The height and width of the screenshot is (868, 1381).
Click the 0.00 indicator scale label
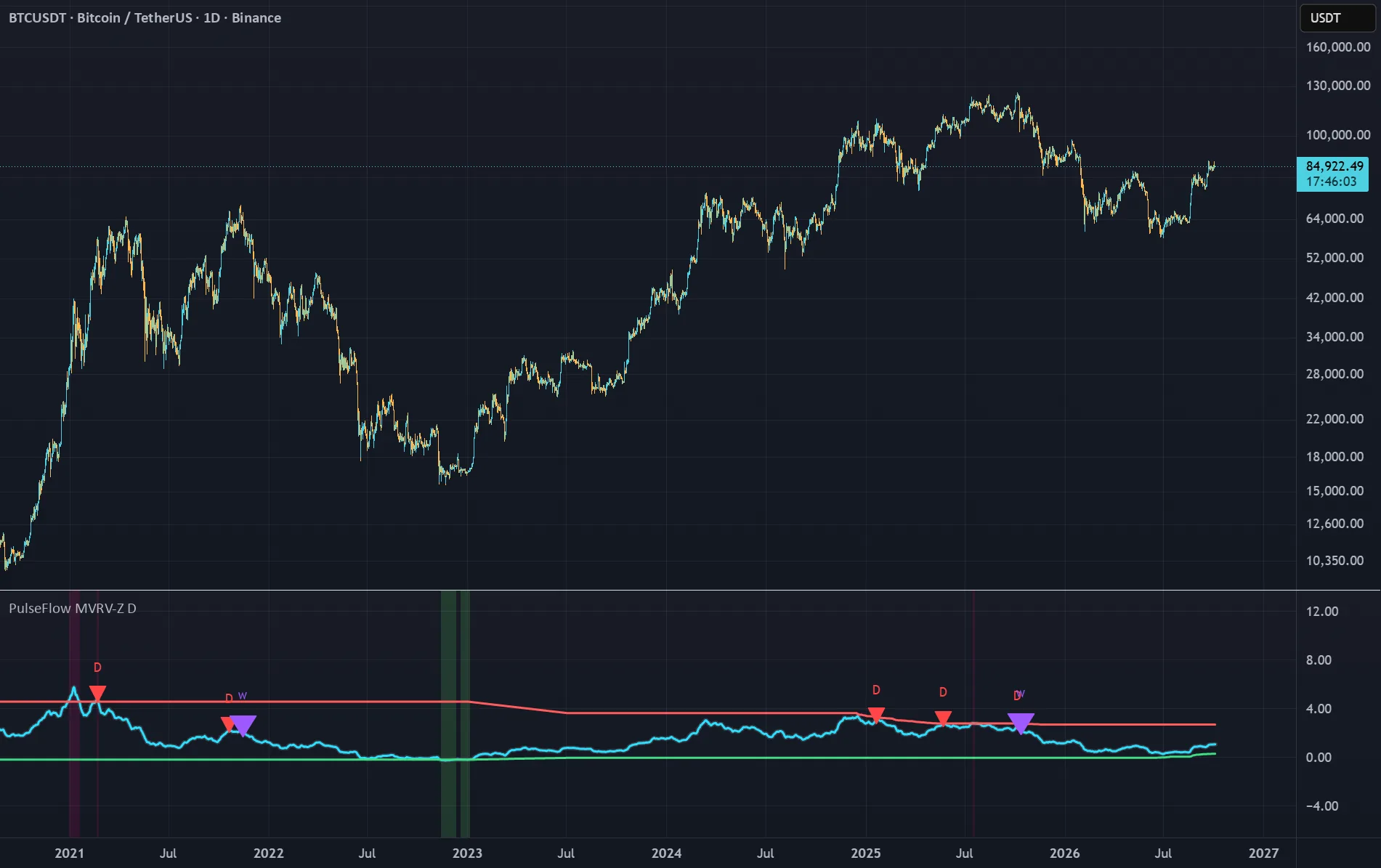tap(1319, 758)
